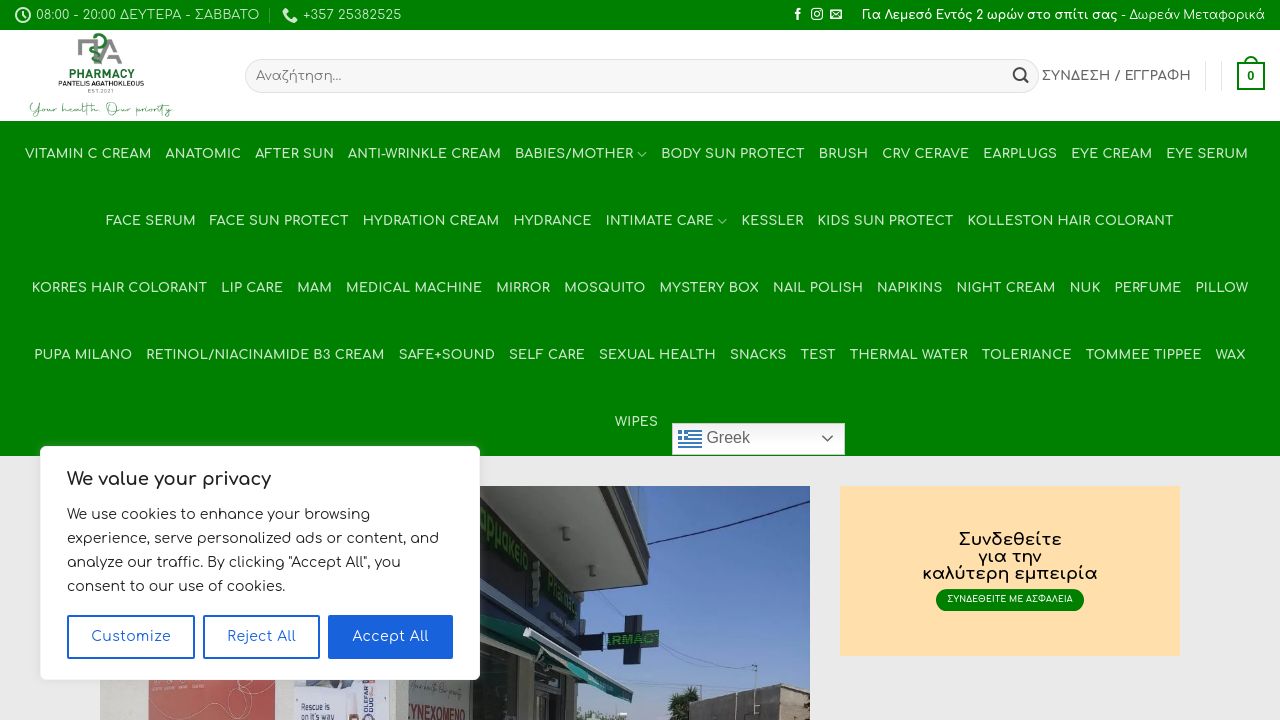Screen dimensions: 1280x720
Task: Open NAPIKINS category
Action: [x=909, y=288]
